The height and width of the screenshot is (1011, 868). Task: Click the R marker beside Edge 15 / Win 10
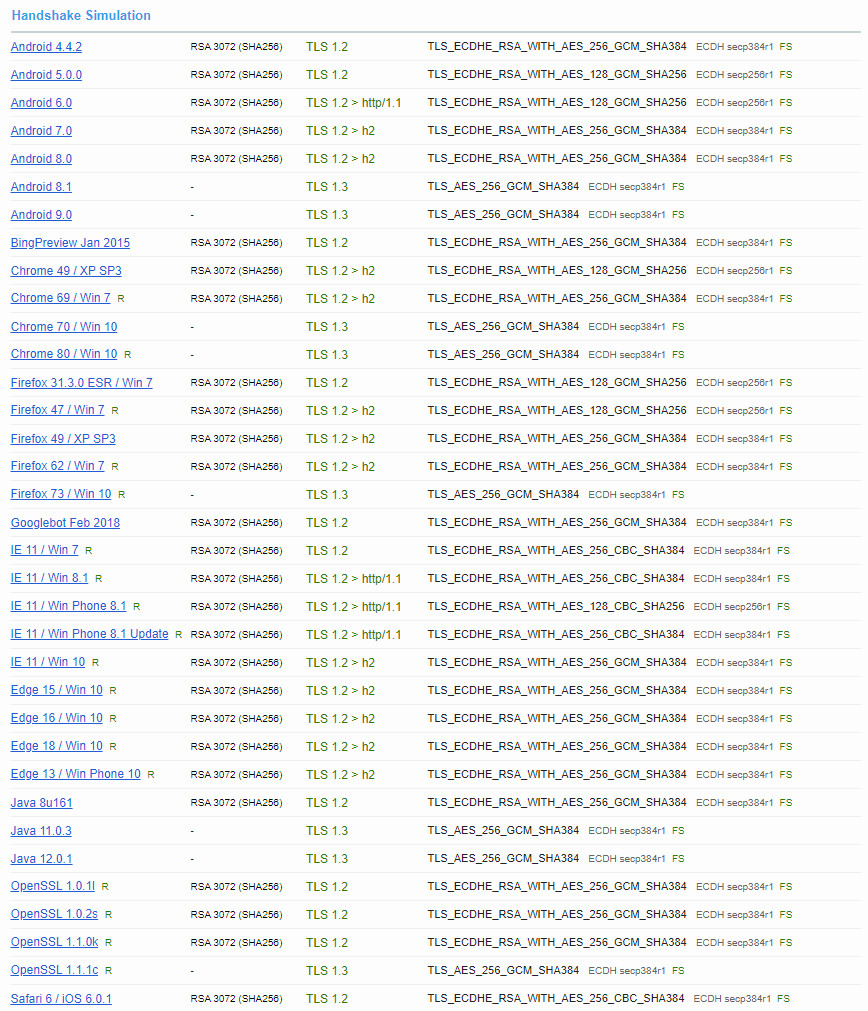113,691
